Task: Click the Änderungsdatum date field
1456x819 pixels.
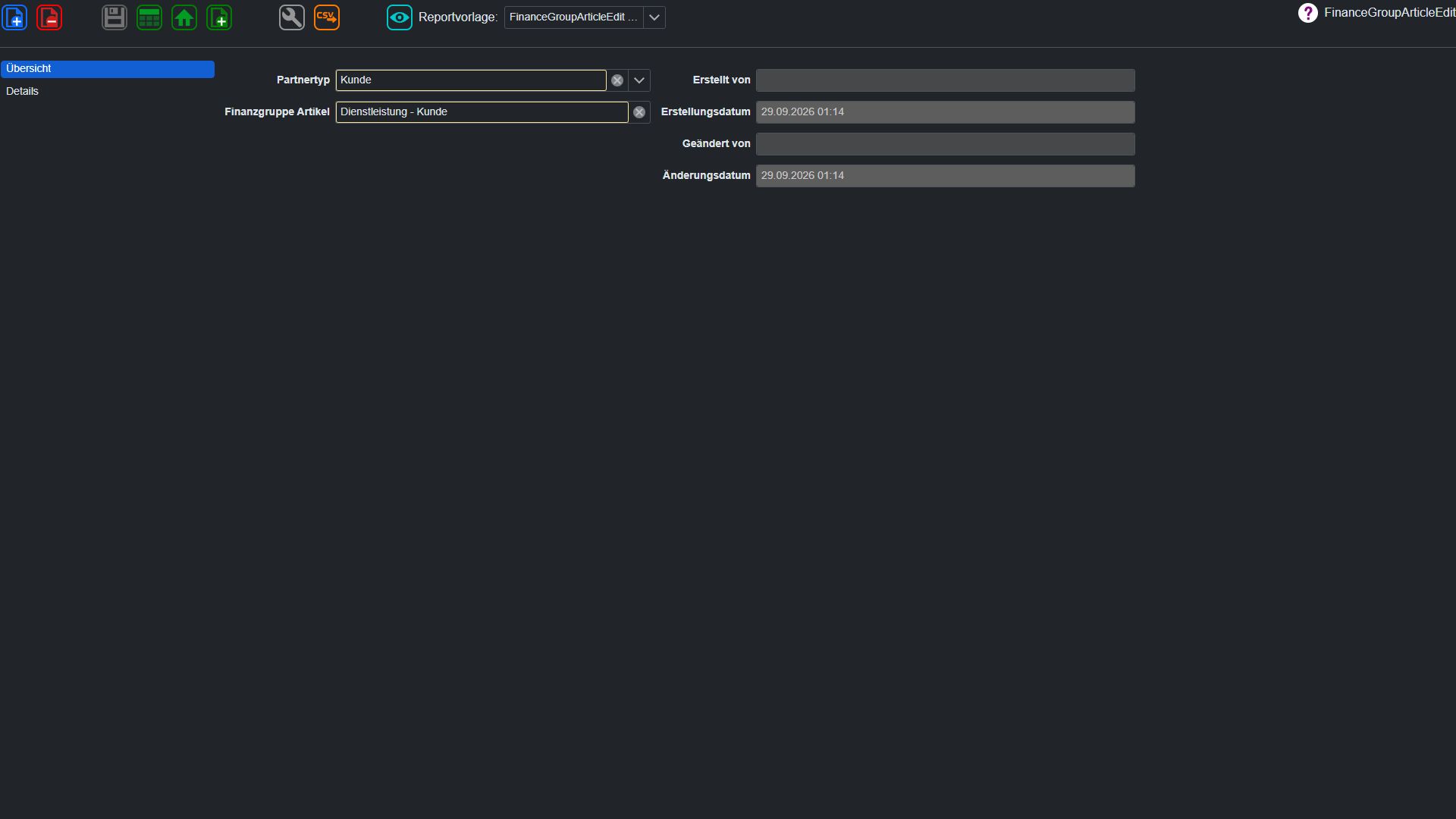Action: 946,176
